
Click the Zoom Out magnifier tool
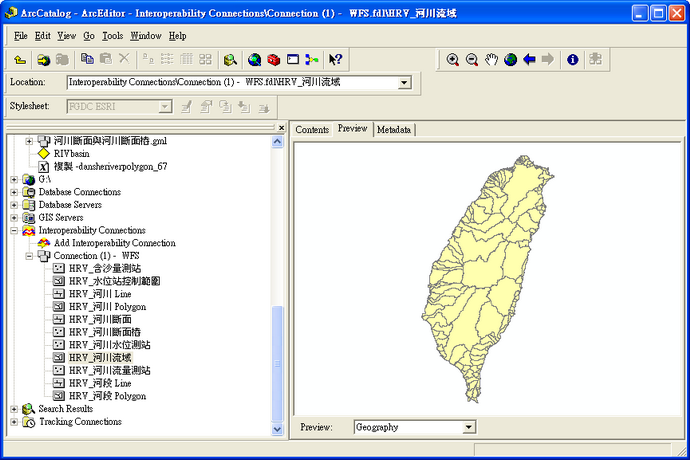click(x=472, y=60)
